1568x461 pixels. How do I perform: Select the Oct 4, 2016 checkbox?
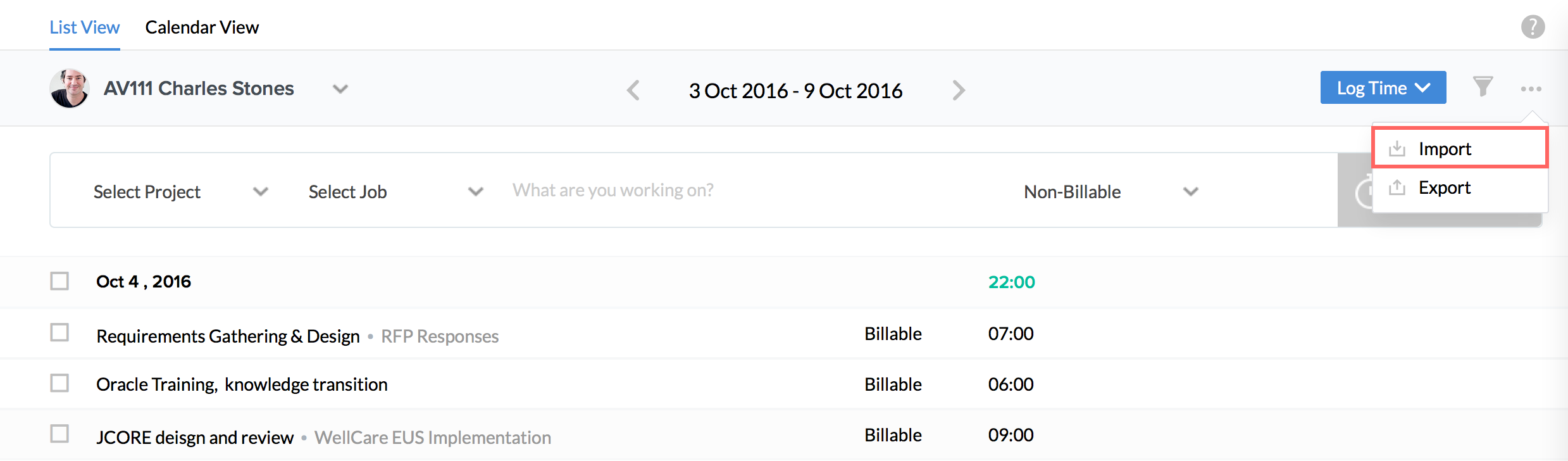[59, 281]
